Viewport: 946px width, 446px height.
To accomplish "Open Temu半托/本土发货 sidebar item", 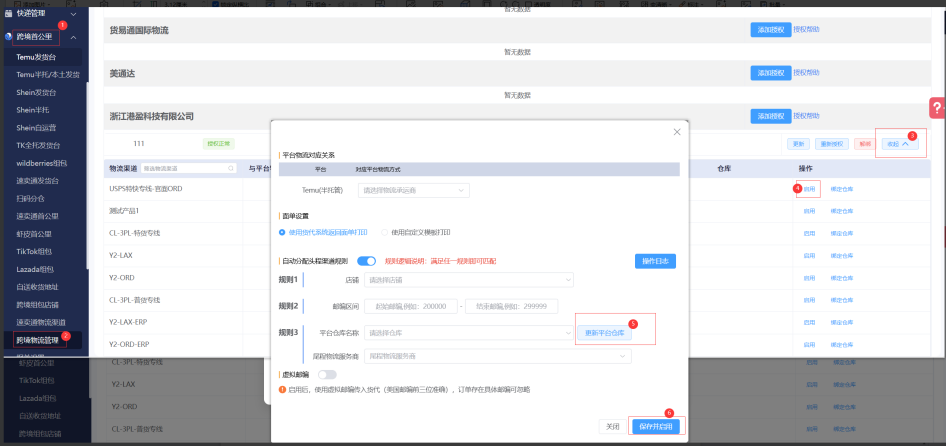I will point(48,75).
